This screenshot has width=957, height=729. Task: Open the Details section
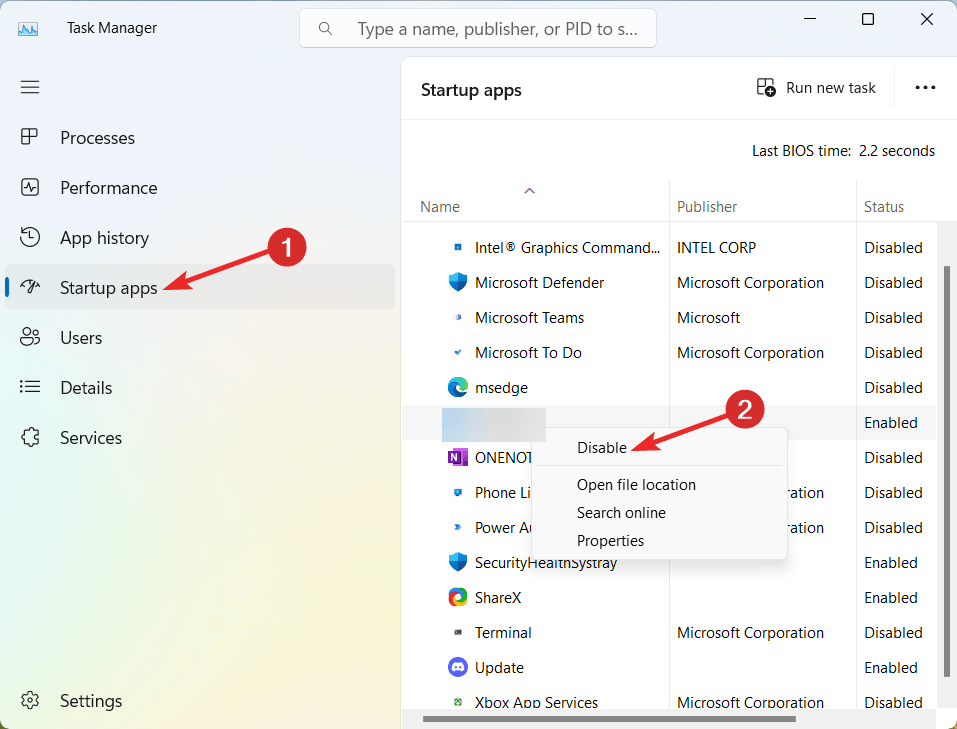[x=85, y=387]
